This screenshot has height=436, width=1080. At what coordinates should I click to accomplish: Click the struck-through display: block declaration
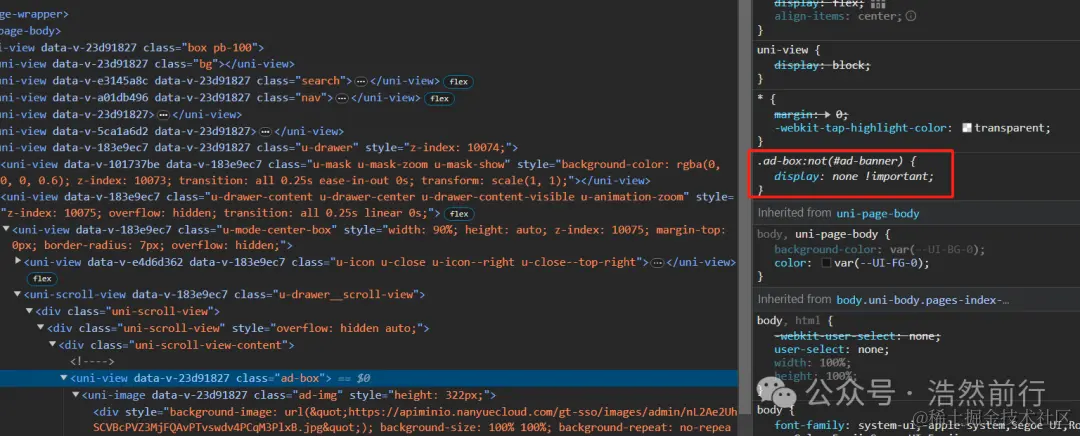[x=822, y=65]
